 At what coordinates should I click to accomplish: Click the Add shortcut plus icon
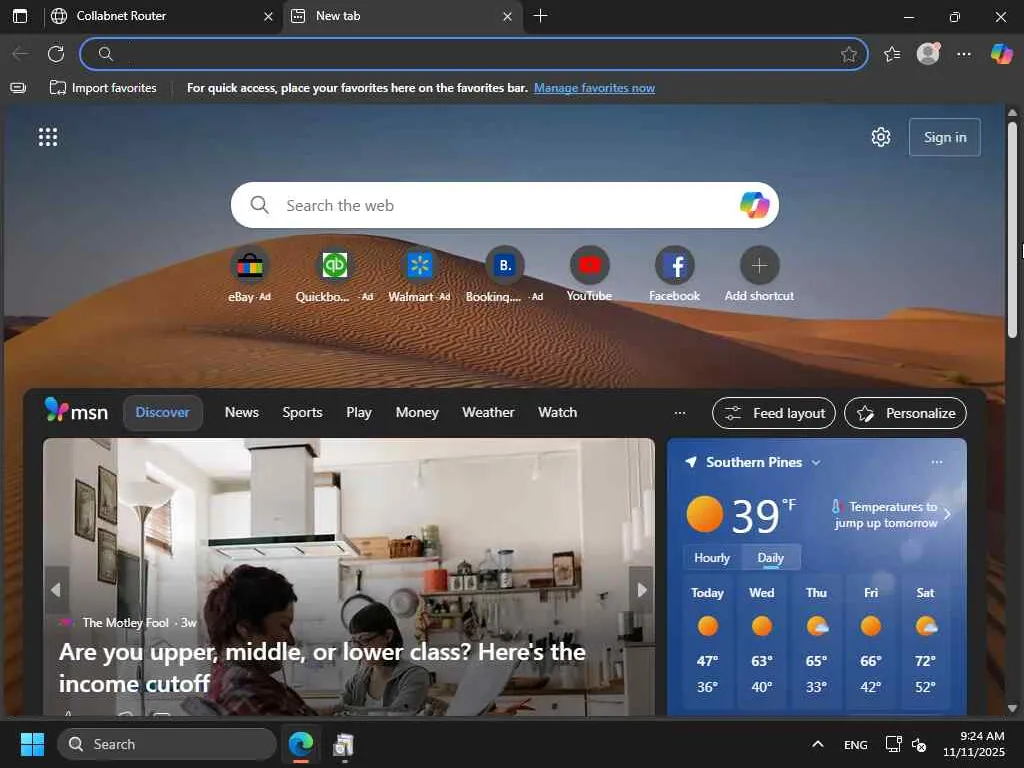[759, 266]
